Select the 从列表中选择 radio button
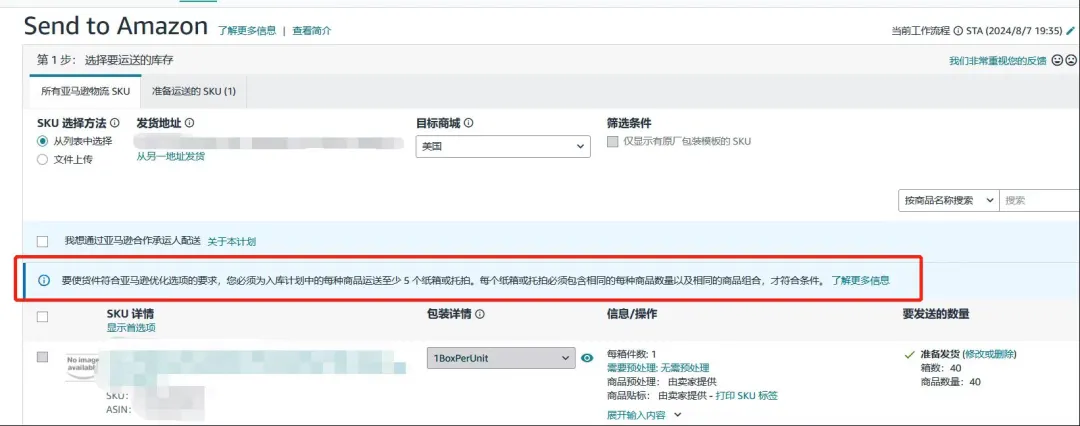 point(42,141)
